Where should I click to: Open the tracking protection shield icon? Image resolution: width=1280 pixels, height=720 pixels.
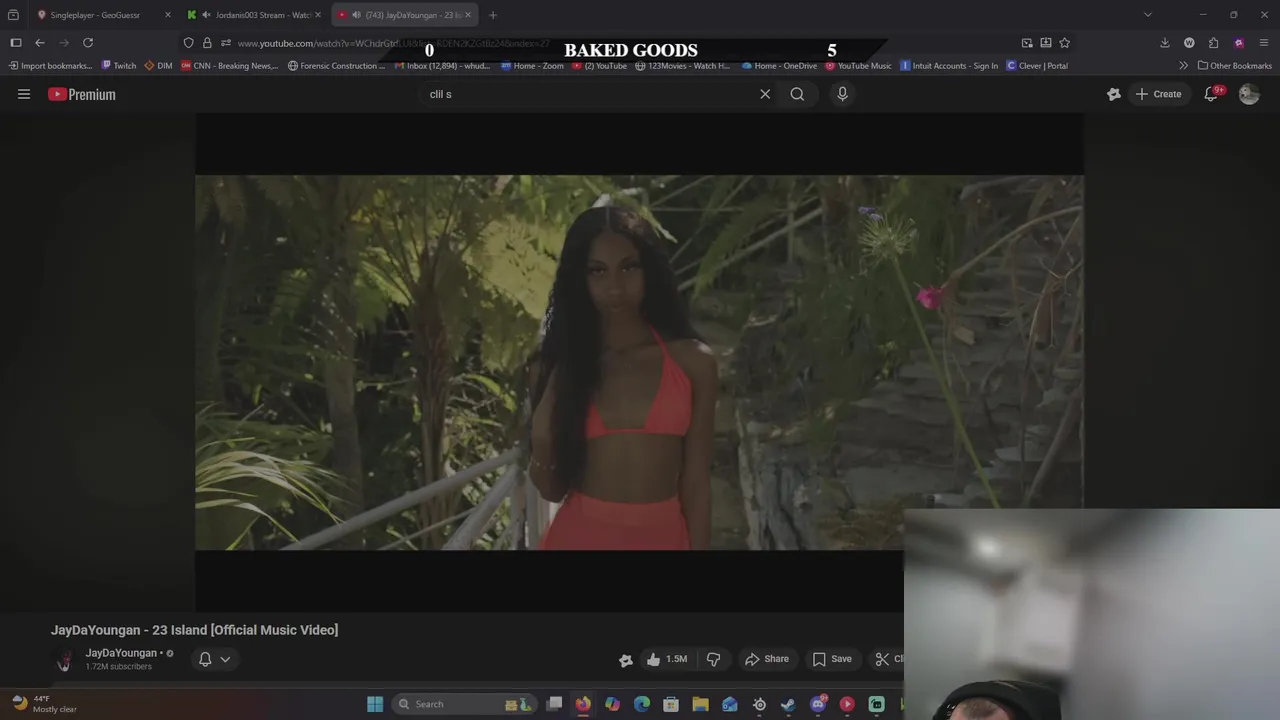pyautogui.click(x=188, y=43)
